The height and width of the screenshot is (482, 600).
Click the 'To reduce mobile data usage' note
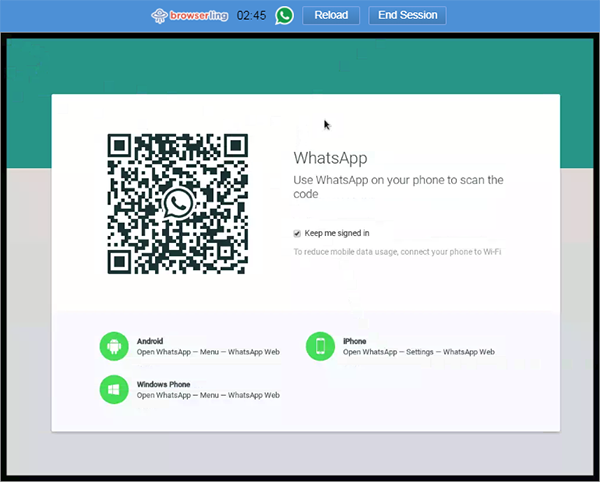coord(397,252)
